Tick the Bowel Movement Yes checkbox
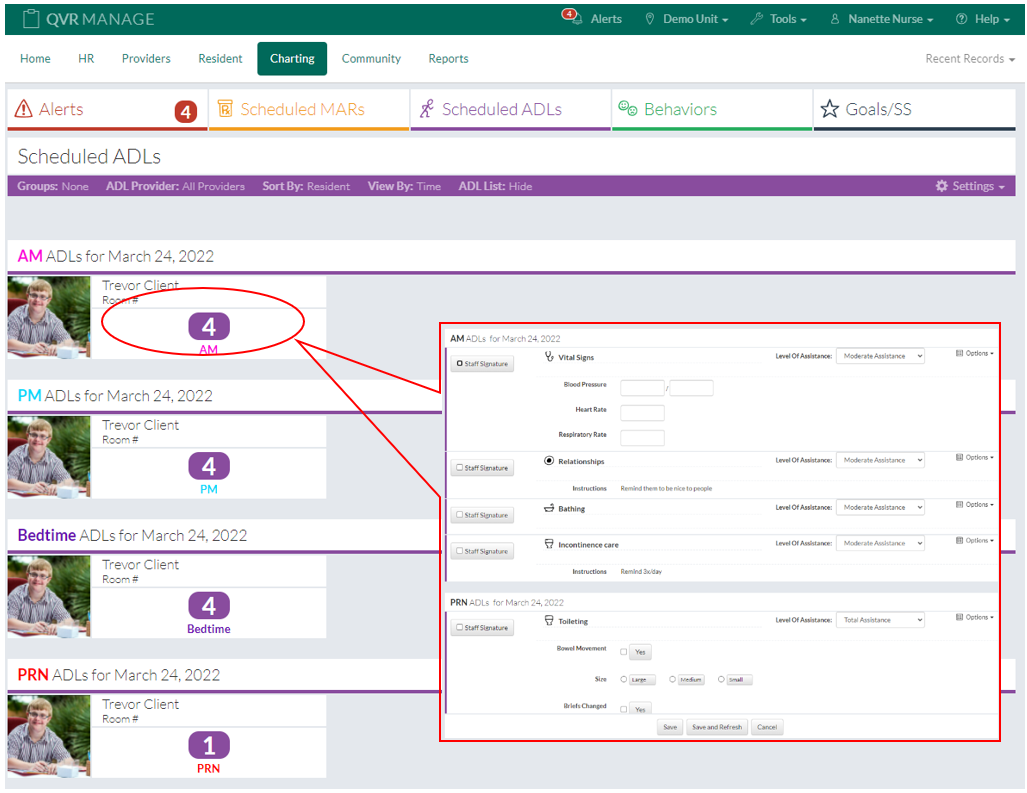This screenshot has width=1027, height=793. pyautogui.click(x=624, y=652)
